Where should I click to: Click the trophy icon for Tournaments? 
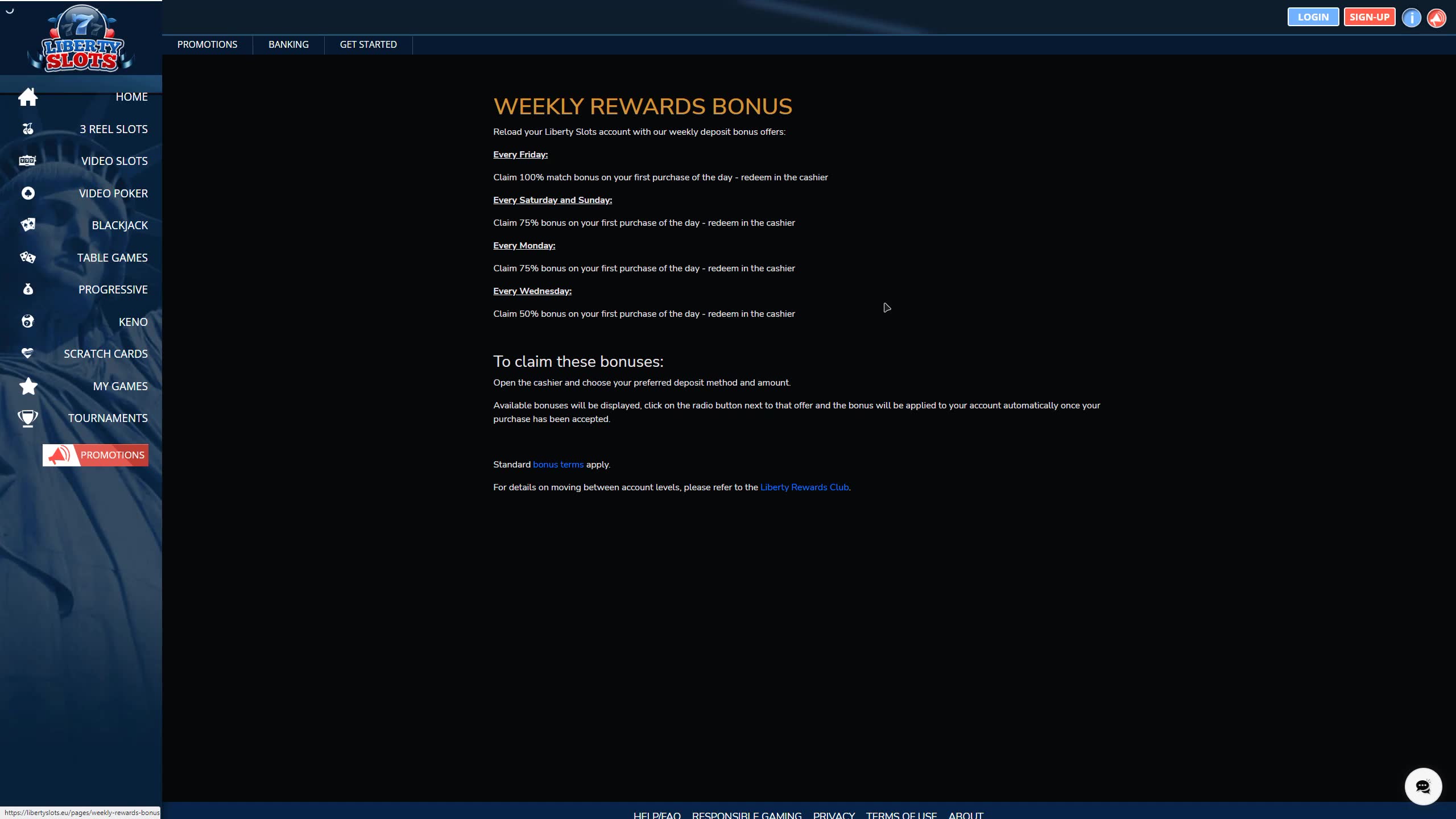(27, 418)
